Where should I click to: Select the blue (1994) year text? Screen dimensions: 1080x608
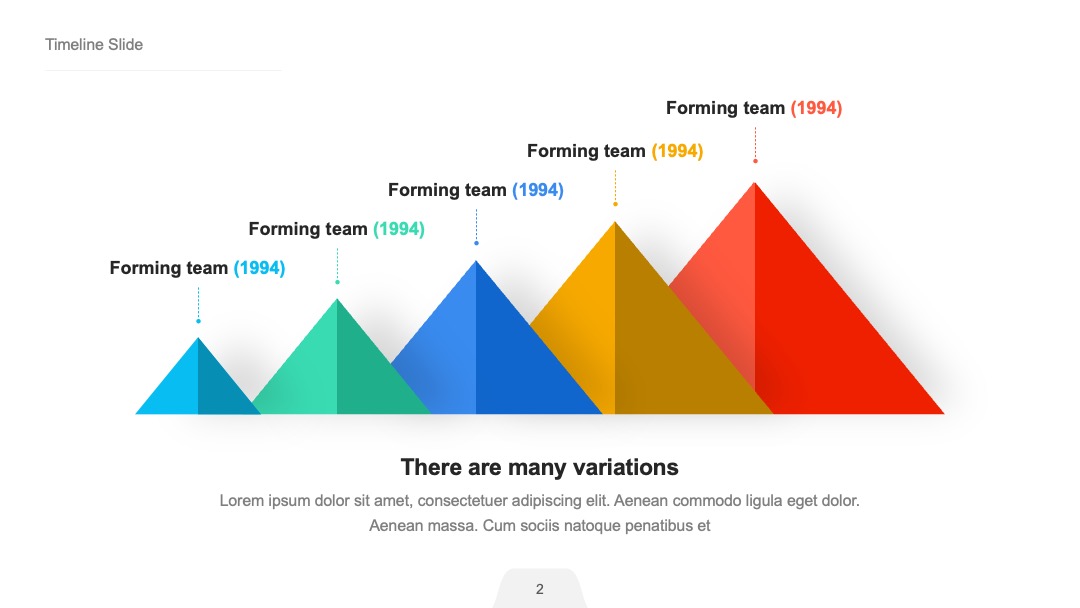coord(538,190)
